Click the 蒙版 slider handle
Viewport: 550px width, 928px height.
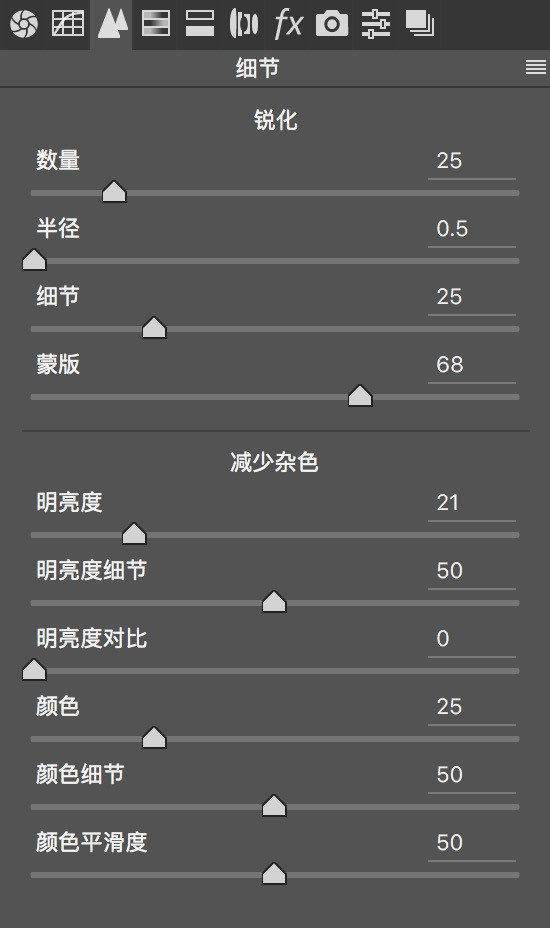click(x=360, y=396)
